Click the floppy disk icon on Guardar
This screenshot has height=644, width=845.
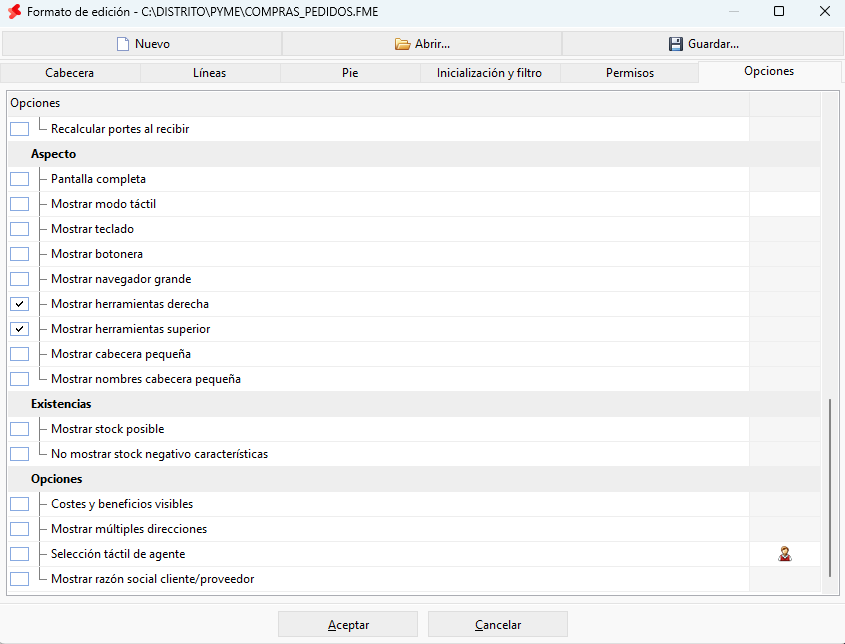click(675, 44)
